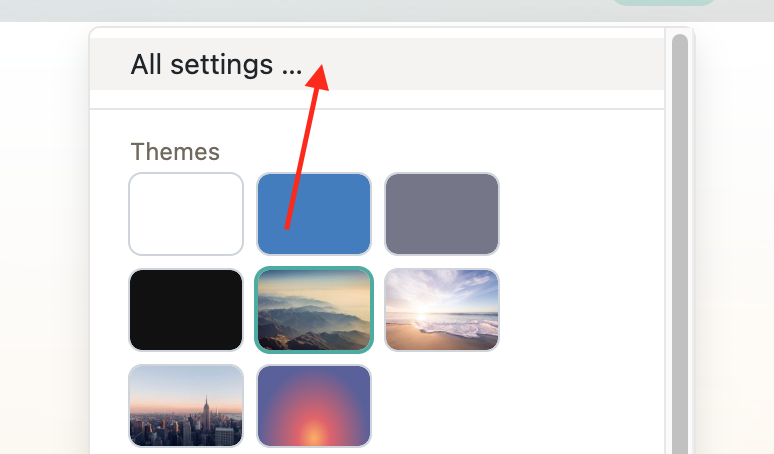Image resolution: width=774 pixels, height=454 pixels.
Task: Click the settings panel vertical scrollbar
Action: click(680, 242)
